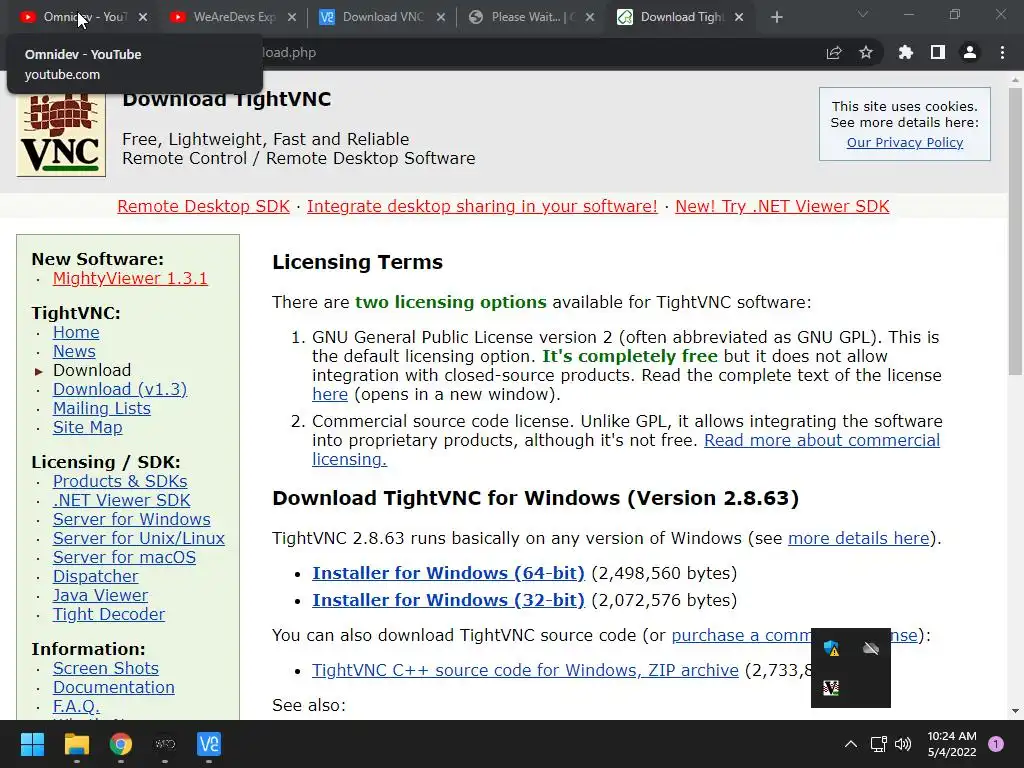Collapse the hidden tray icons chevron
1024x768 pixels.
pyautogui.click(x=850, y=744)
